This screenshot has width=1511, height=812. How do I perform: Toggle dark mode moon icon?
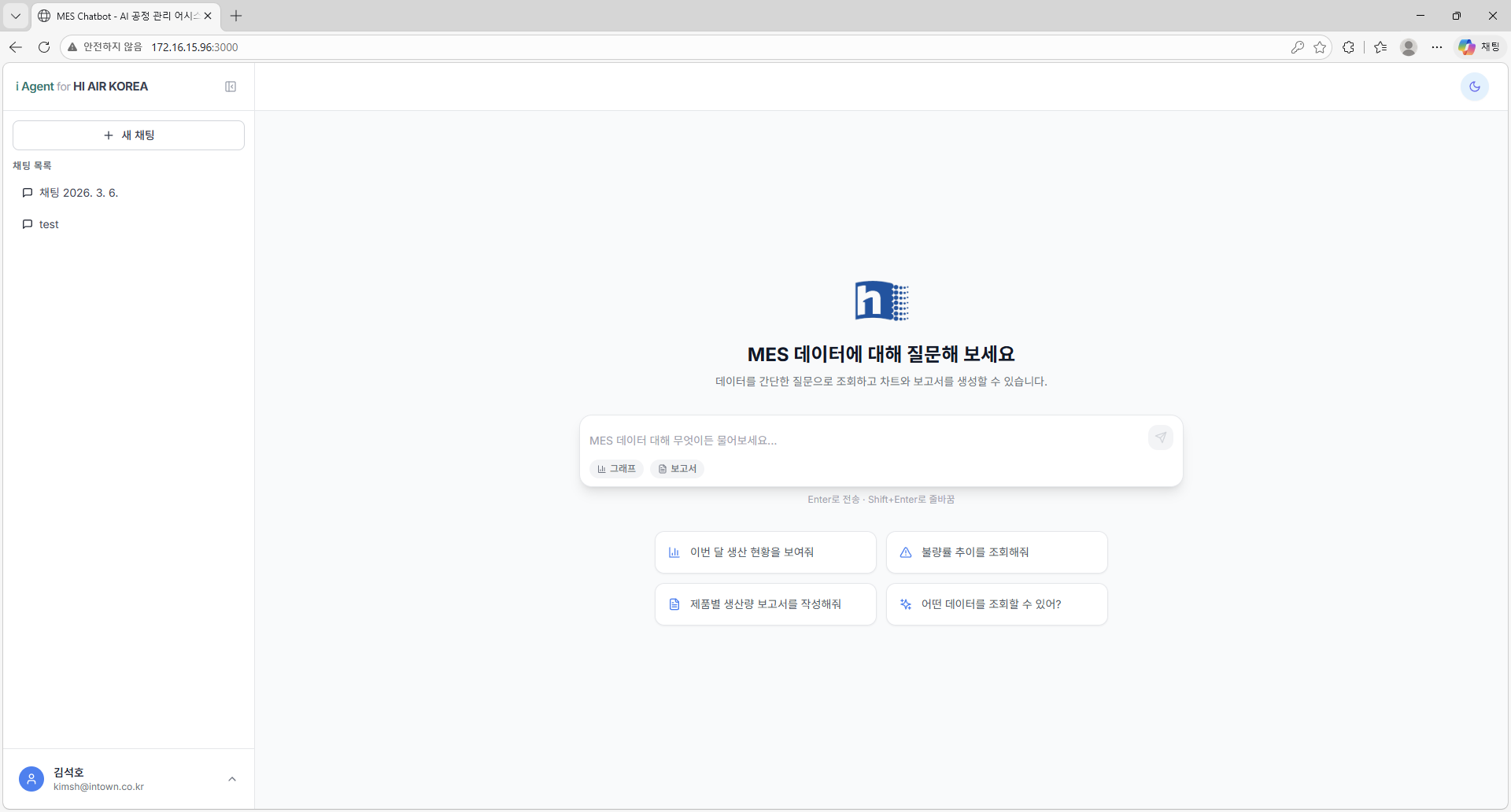coord(1475,87)
